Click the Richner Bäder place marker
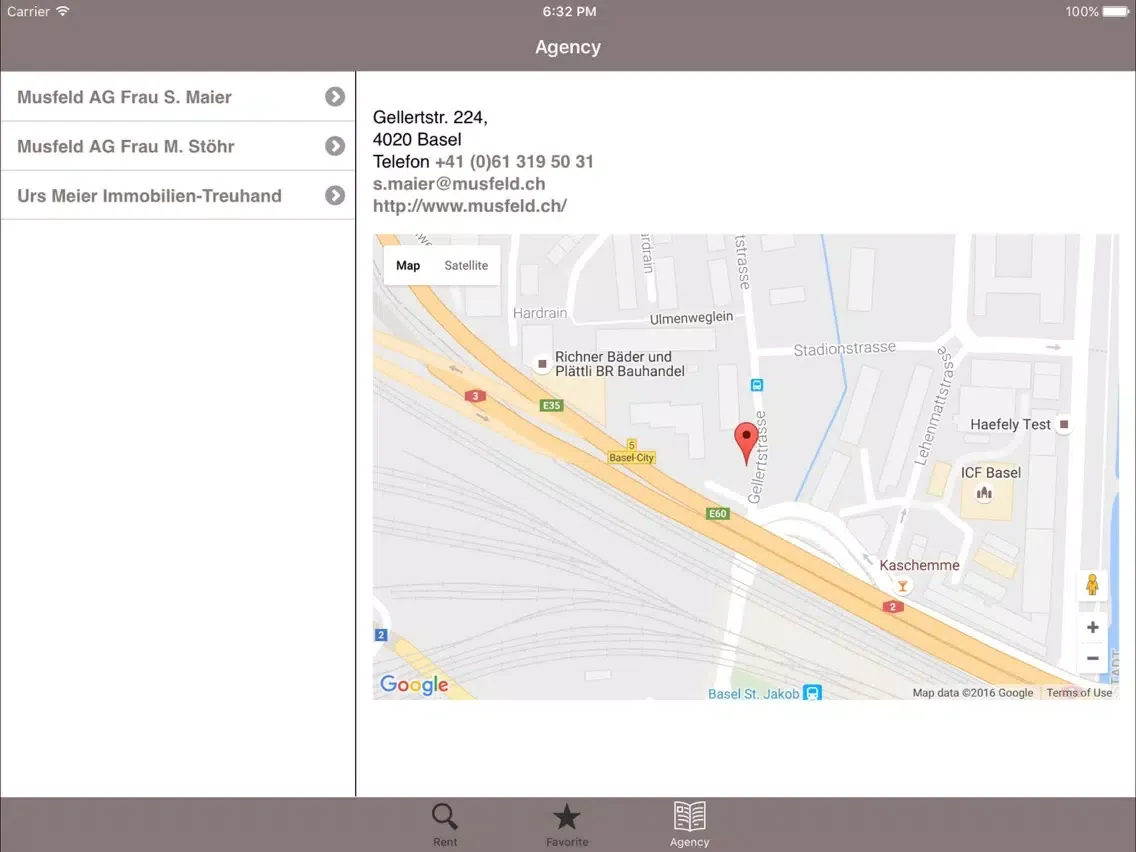 coord(542,364)
